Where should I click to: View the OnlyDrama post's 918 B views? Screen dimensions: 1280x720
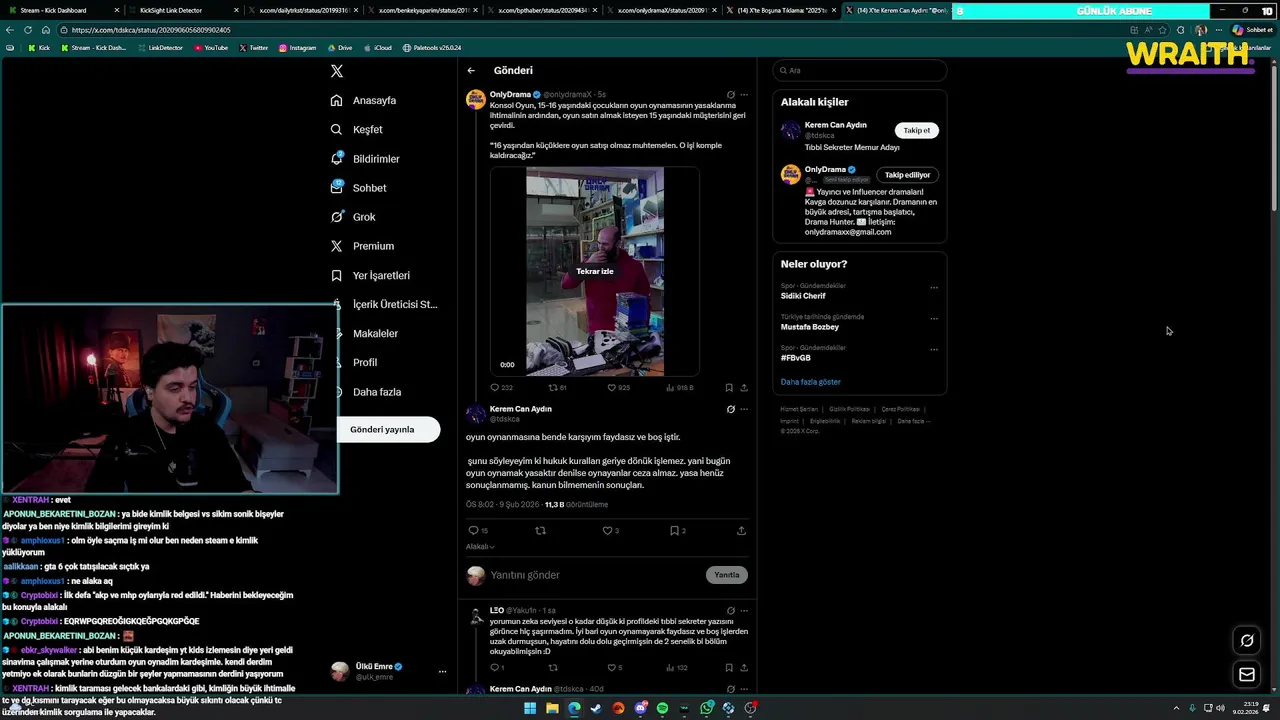click(x=680, y=387)
